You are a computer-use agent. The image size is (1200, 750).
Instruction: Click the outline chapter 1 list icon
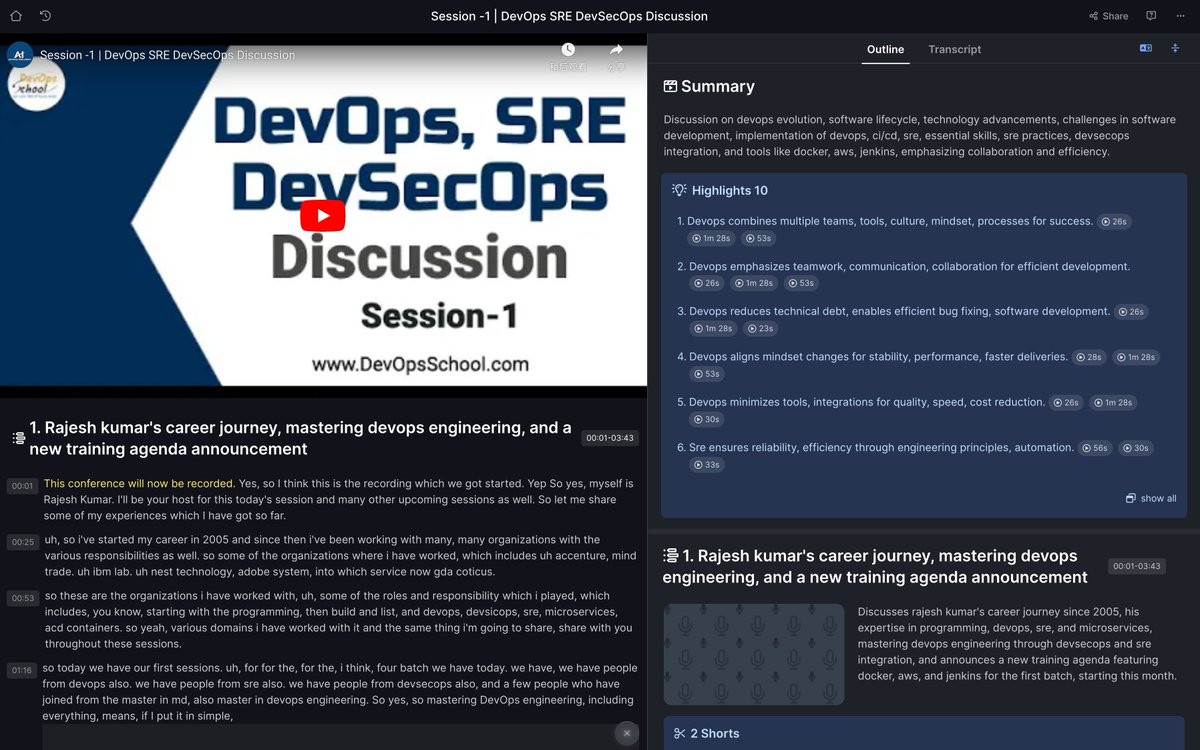pyautogui.click(x=671, y=556)
